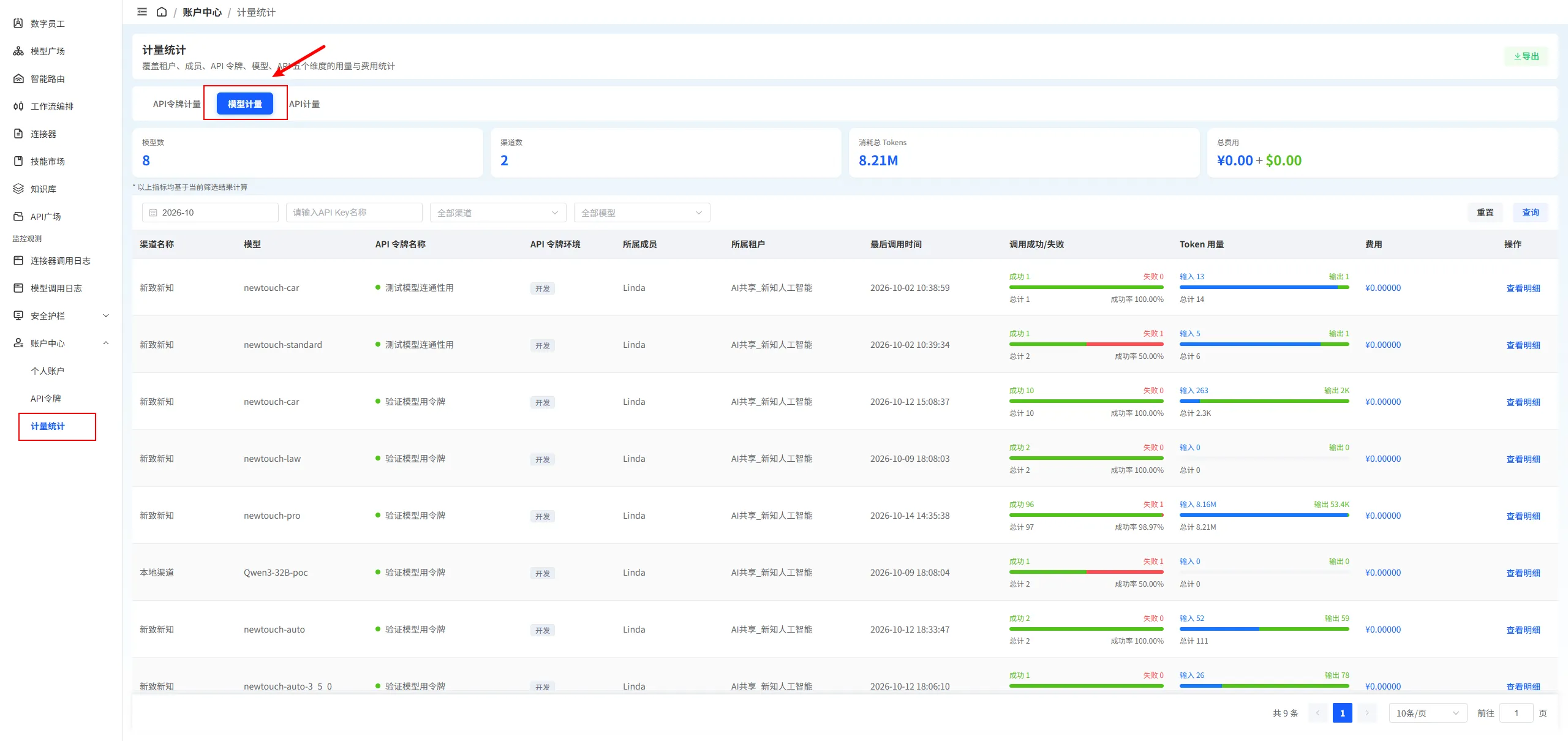Expand the 安全护栏 menu chevron
Image resolution: width=1568 pixels, height=741 pixels.
click(x=106, y=315)
